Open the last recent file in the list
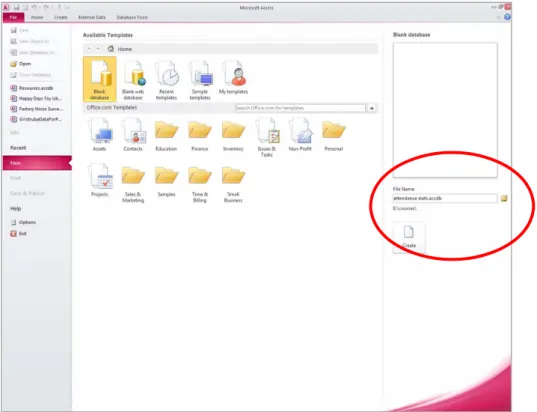 click(36, 119)
